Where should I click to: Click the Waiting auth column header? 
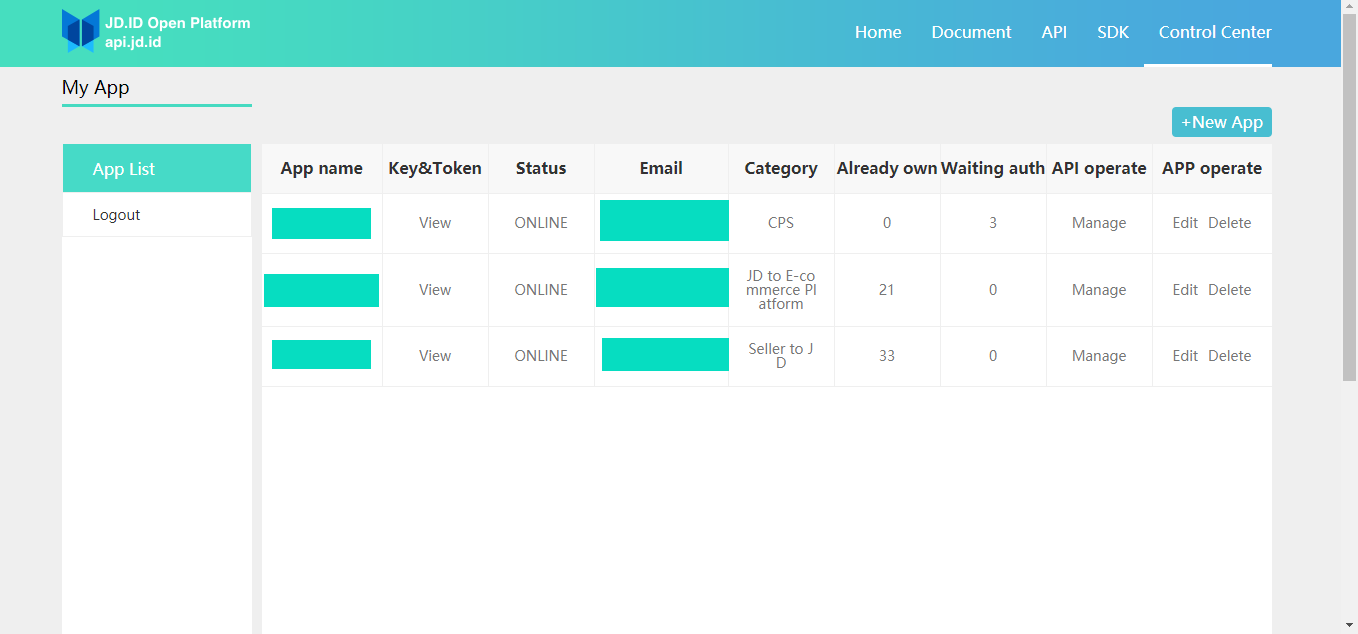click(993, 168)
